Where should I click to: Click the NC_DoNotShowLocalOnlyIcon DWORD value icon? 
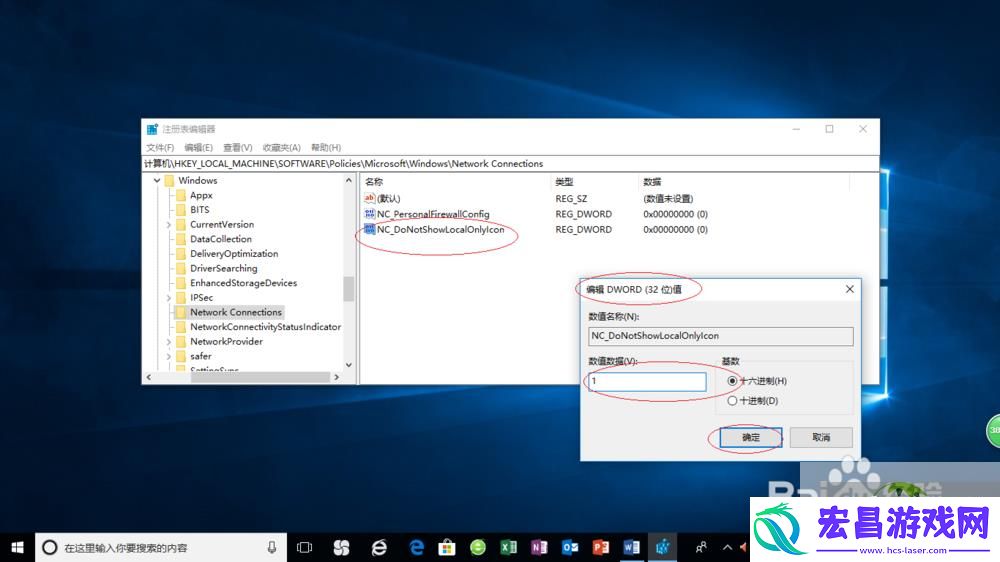[369, 229]
